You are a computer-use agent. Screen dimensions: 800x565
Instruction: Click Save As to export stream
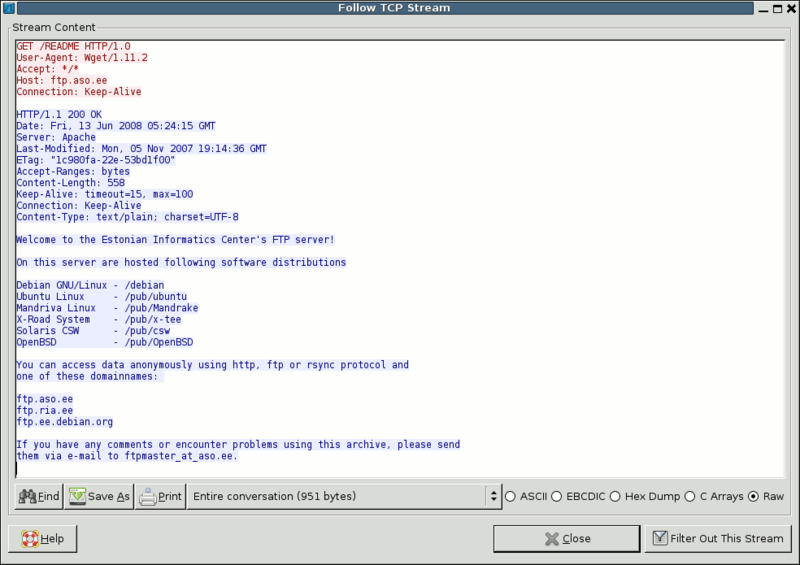coord(99,496)
